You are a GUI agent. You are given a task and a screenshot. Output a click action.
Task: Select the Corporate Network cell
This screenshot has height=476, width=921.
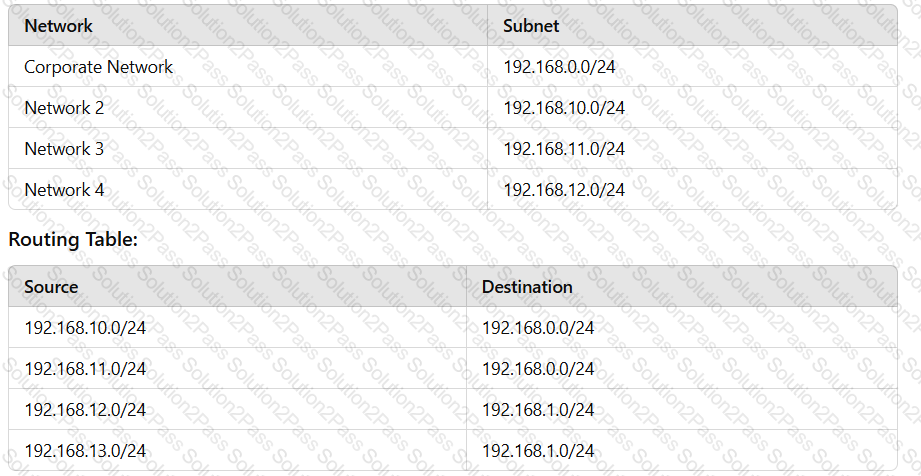tap(99, 67)
